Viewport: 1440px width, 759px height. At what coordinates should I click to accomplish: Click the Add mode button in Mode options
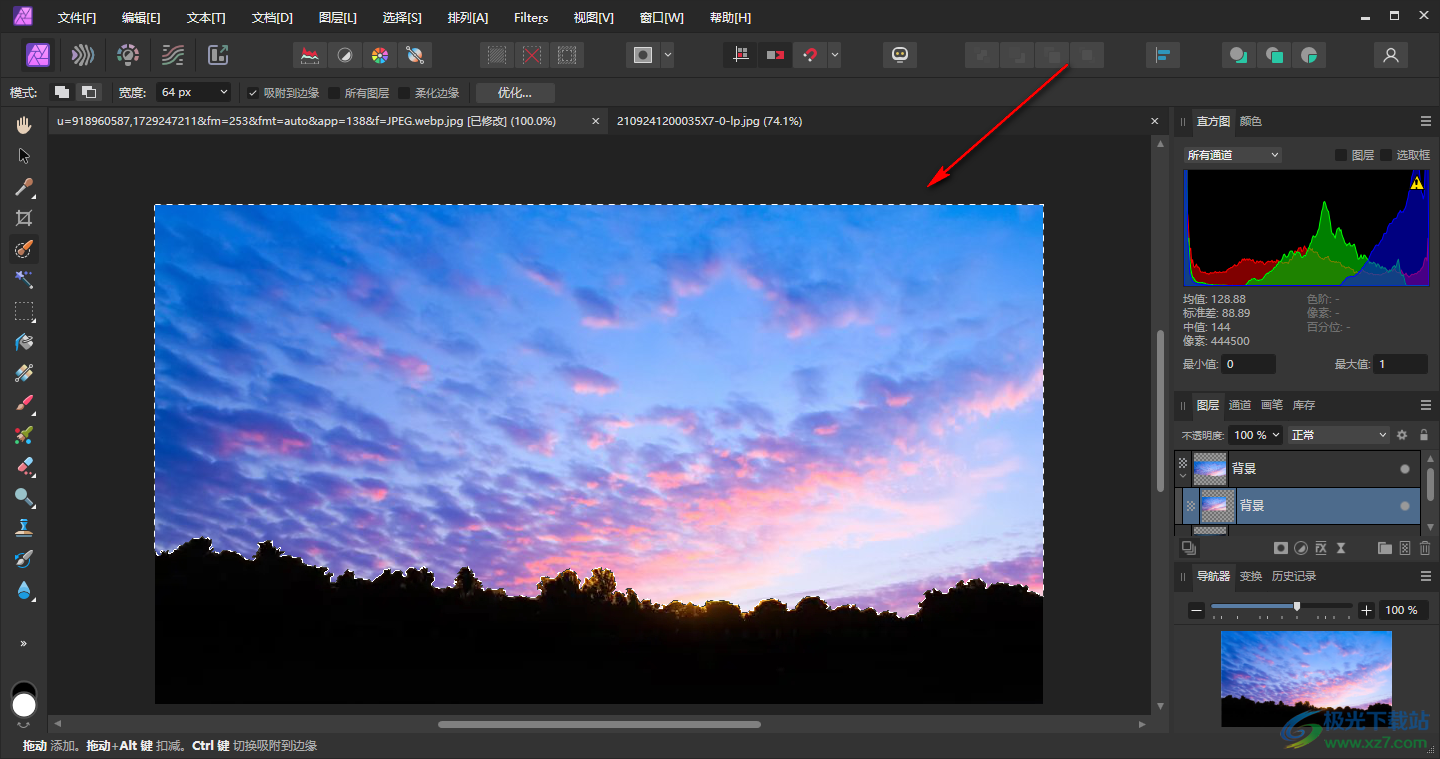click(x=62, y=93)
